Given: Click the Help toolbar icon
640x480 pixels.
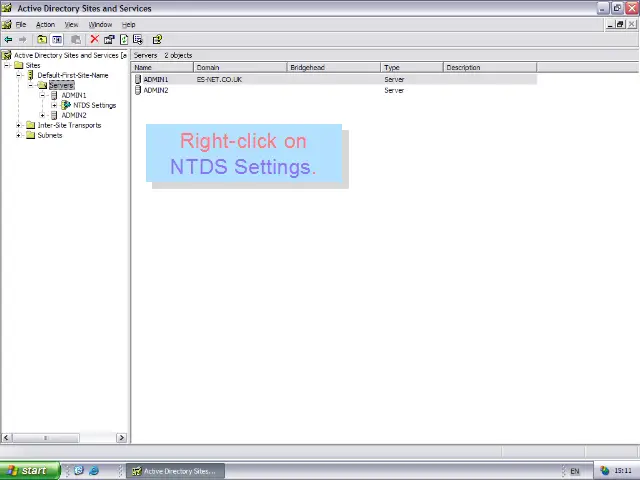Looking at the screenshot, I should [157, 40].
